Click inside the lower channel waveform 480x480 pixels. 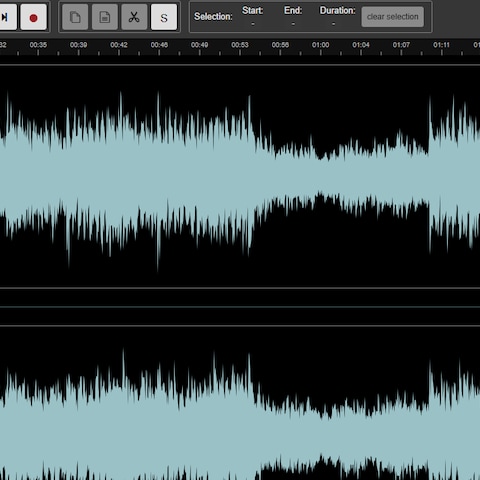point(240,403)
